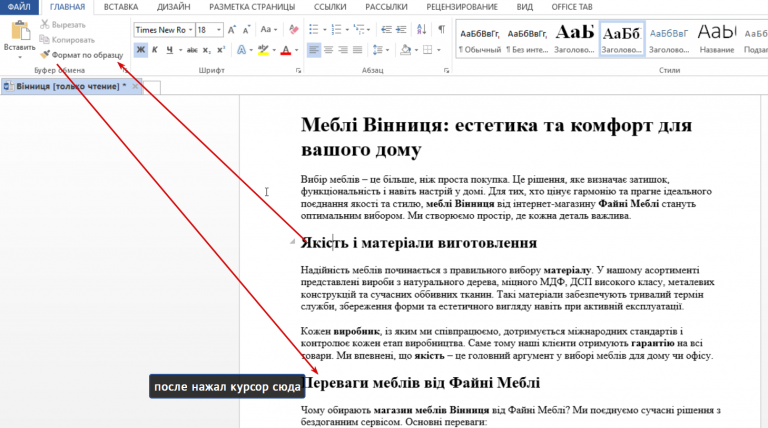The width and height of the screenshot is (768, 428).
Task: Open the РАЗМЕТКА СТРАНИЦЫ tab
Action: (252, 7)
